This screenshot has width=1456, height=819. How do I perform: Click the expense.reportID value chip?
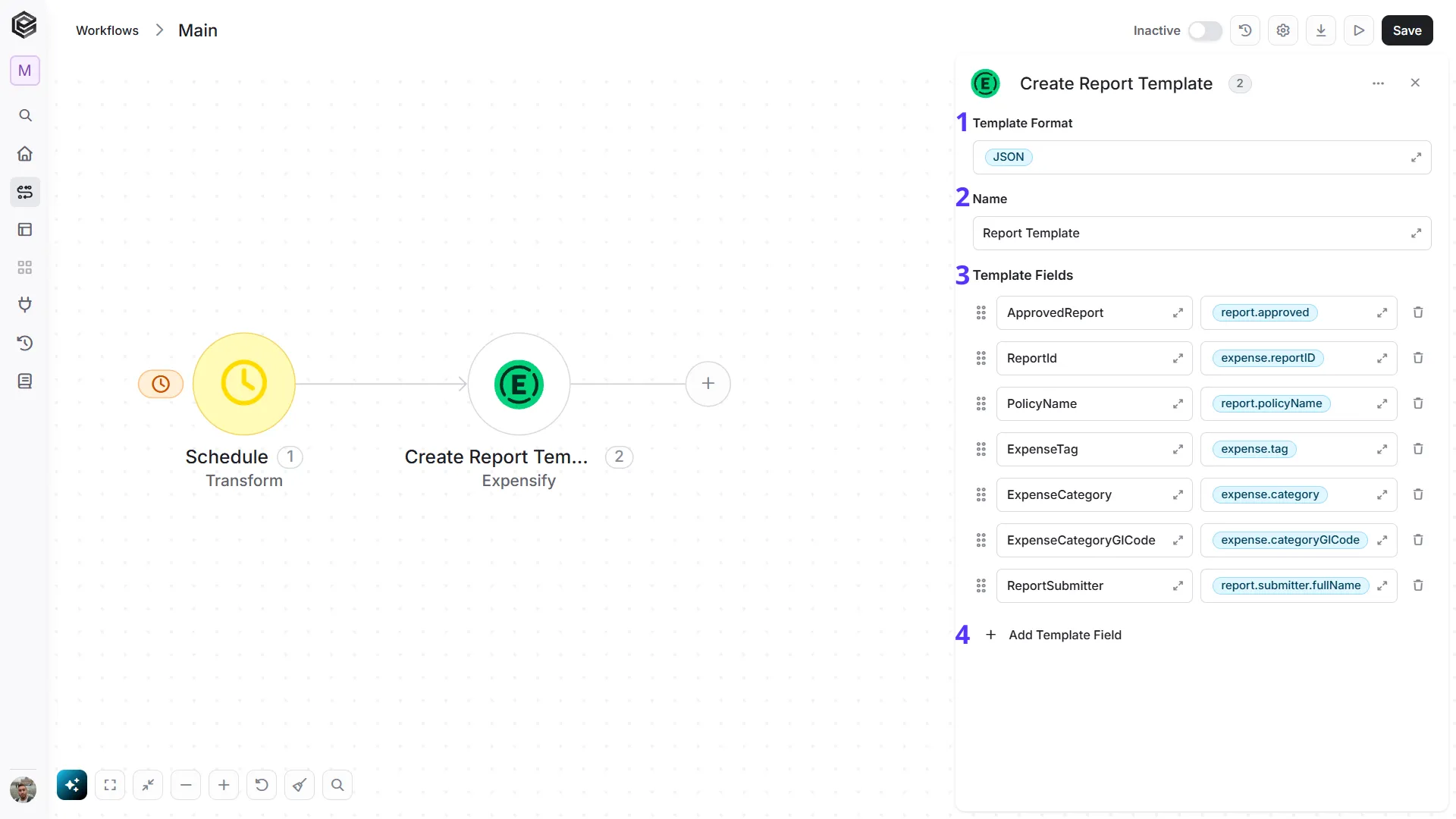click(1268, 358)
